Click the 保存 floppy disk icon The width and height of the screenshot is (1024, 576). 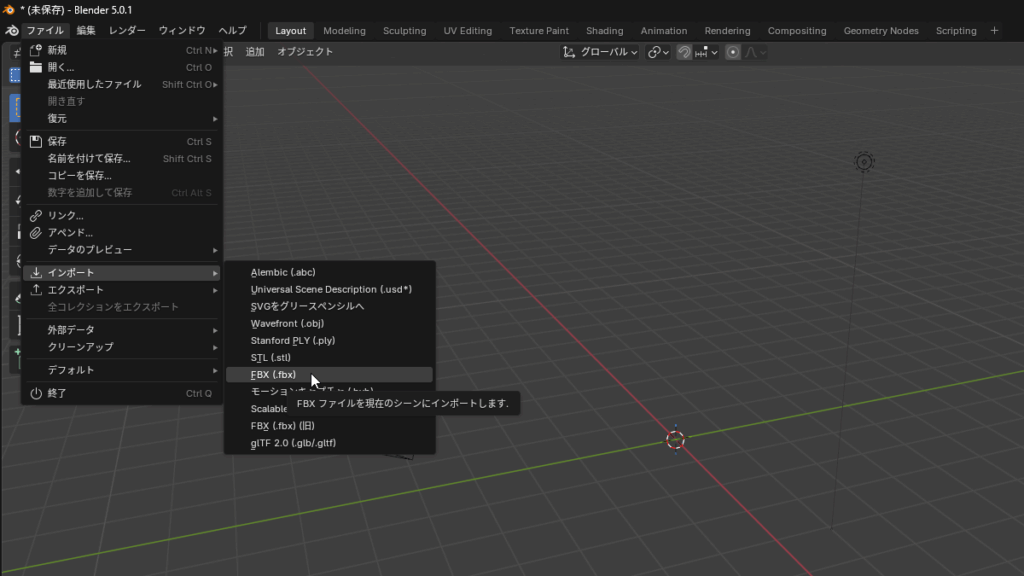[36, 142]
